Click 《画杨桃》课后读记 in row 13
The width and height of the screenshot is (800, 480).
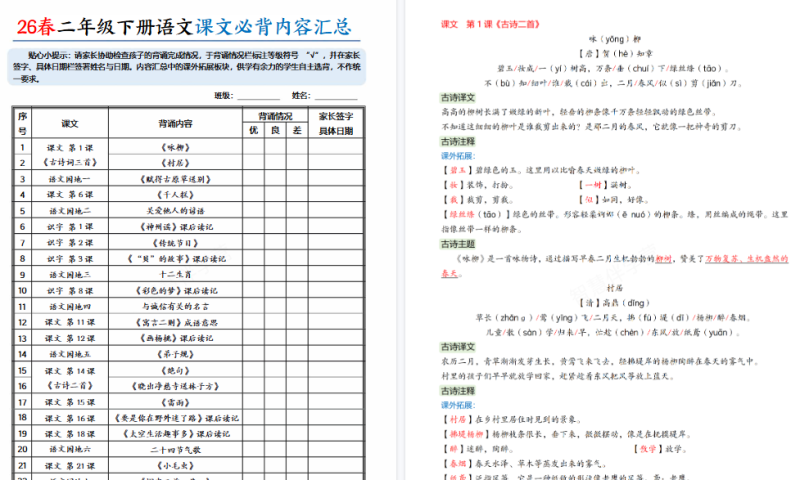[x=175, y=338]
